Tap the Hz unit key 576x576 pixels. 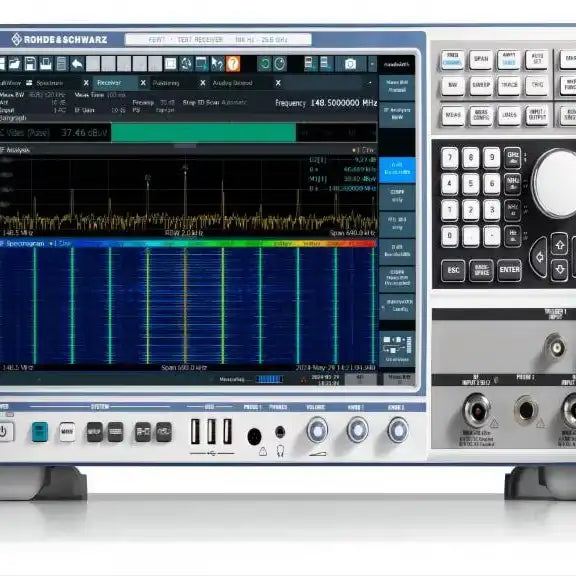(x=513, y=236)
